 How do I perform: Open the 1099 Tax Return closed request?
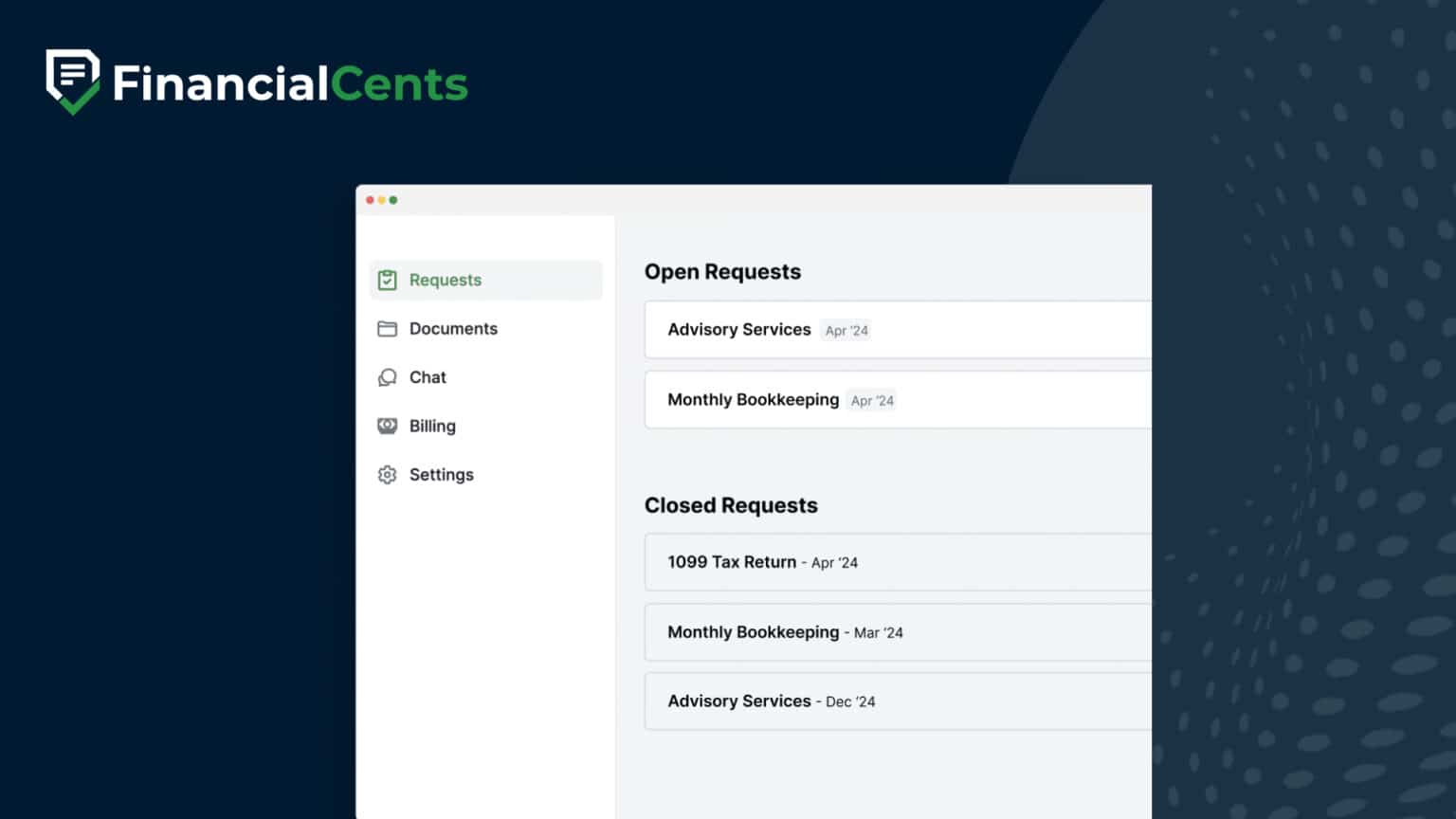click(x=853, y=561)
